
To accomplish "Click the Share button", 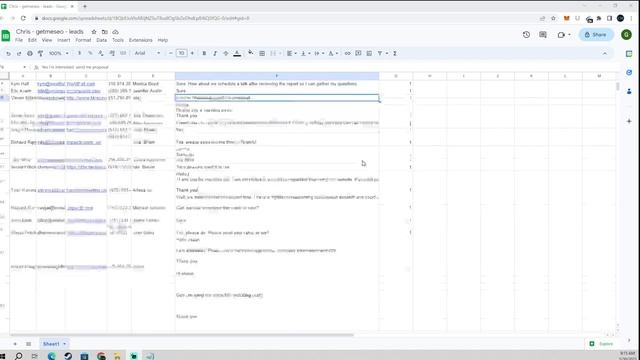I will (x=596, y=35).
